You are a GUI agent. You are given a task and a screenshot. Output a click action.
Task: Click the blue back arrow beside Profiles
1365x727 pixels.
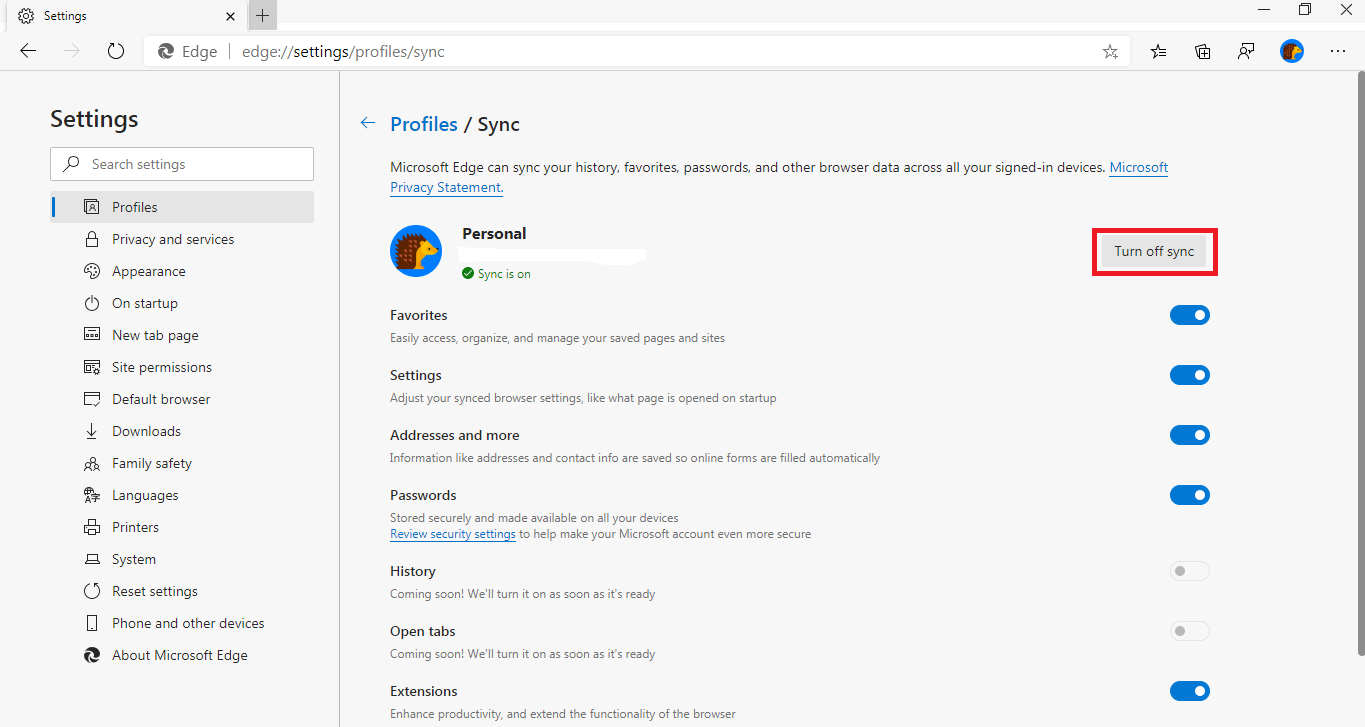368,123
